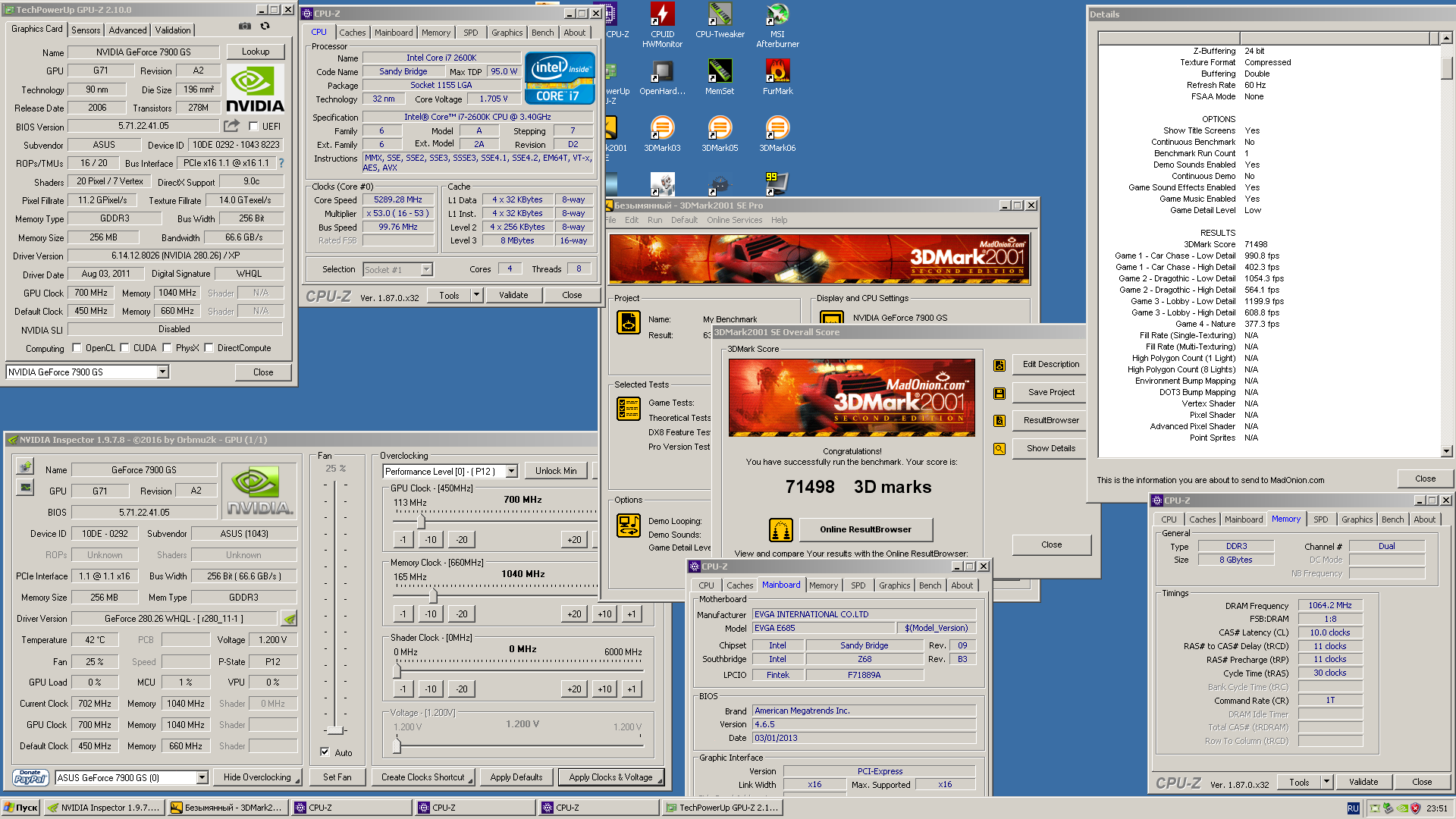Open Caches tab in top CPU-Z window

[x=352, y=33]
